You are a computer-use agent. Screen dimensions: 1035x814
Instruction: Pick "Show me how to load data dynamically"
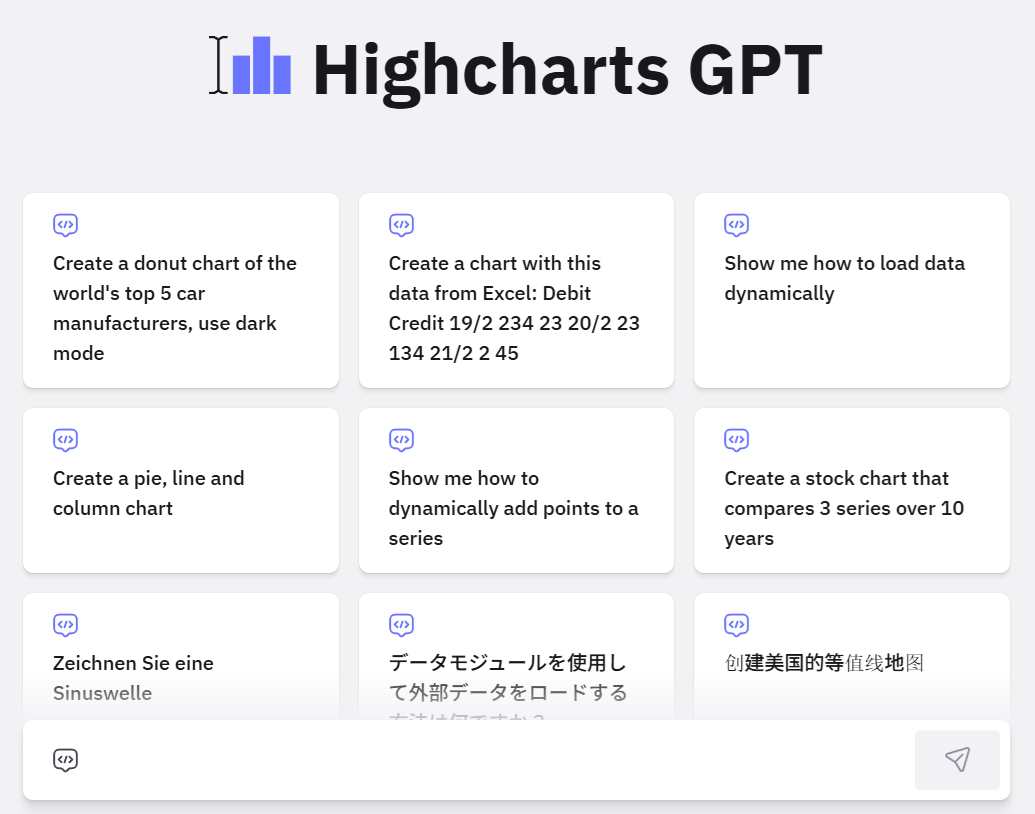[844, 278]
